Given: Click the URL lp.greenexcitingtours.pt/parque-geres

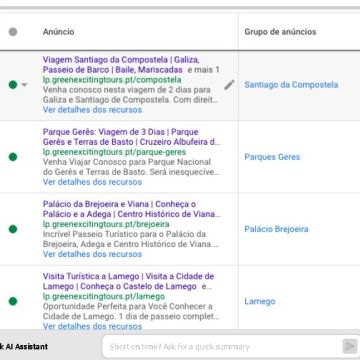Looking at the screenshot, I should (114, 152).
